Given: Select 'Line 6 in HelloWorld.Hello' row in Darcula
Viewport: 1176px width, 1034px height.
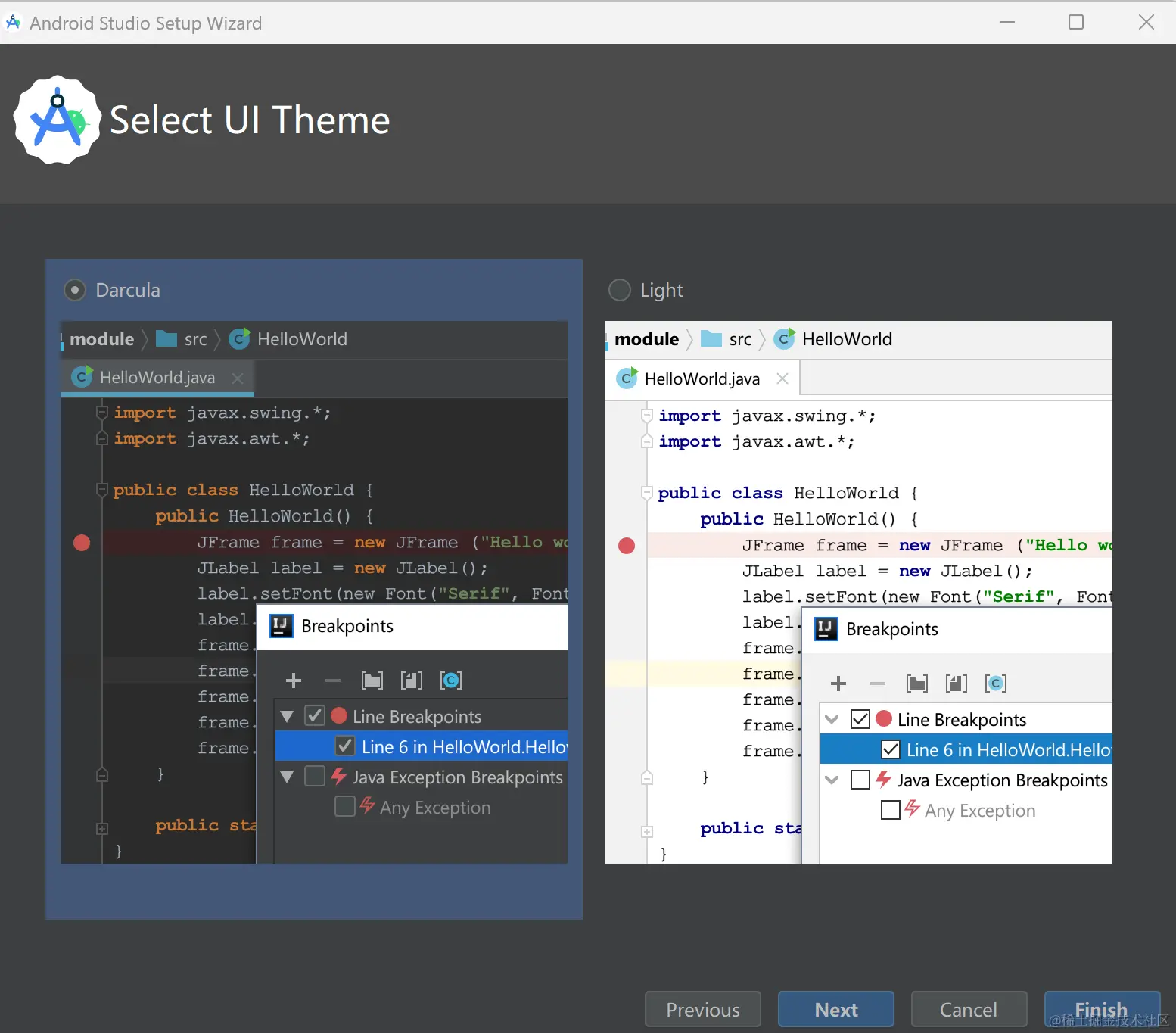Looking at the screenshot, I should pyautogui.click(x=422, y=746).
